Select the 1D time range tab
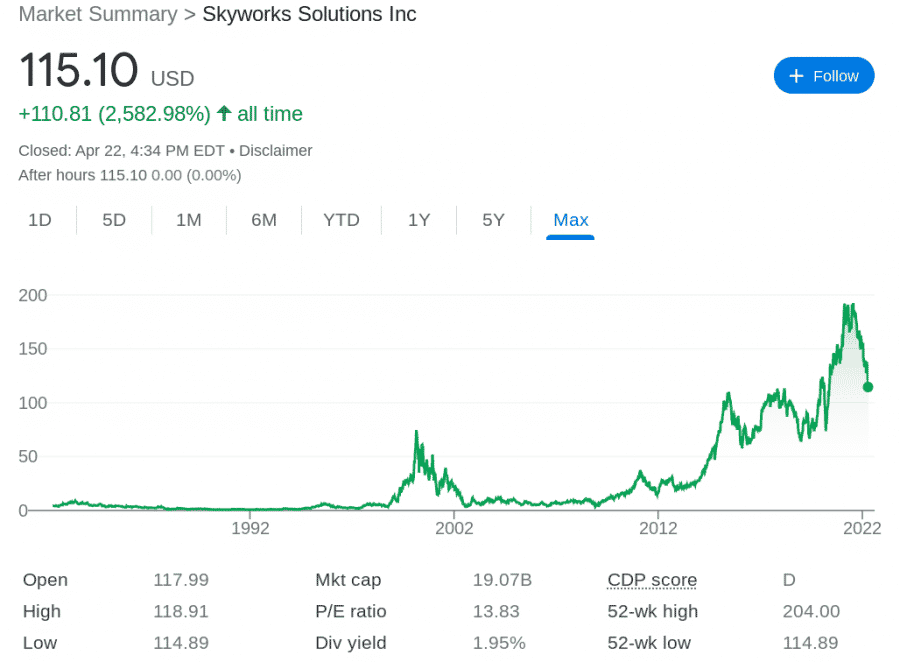The image size is (900, 662). (x=40, y=220)
